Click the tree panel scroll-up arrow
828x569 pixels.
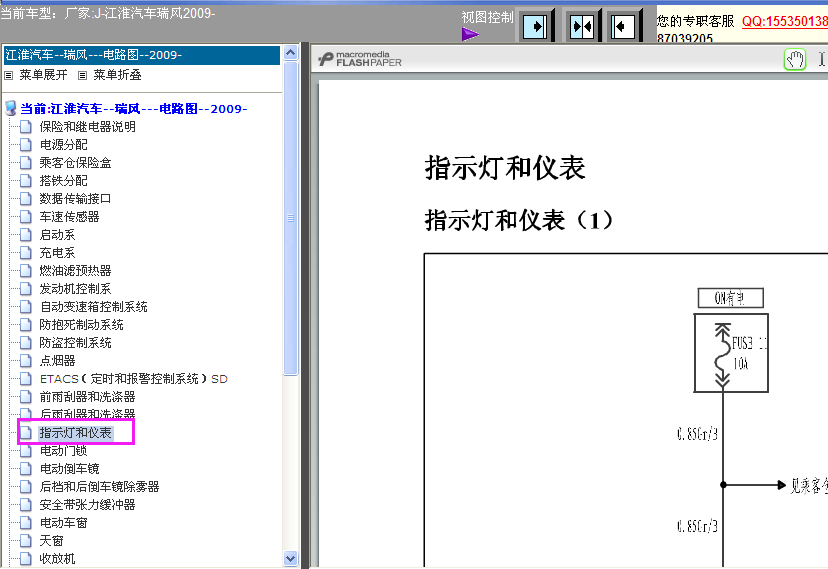(x=290, y=53)
